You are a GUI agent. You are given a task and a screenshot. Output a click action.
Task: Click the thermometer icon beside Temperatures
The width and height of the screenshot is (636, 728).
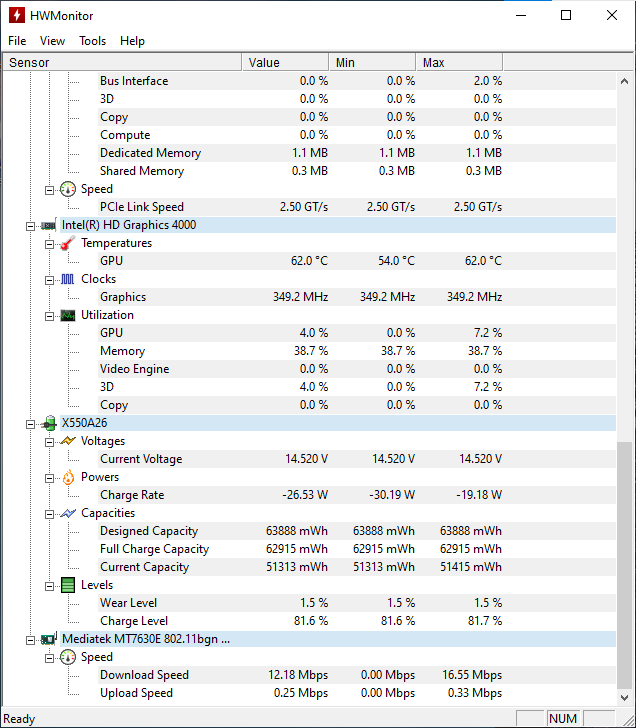tap(68, 243)
